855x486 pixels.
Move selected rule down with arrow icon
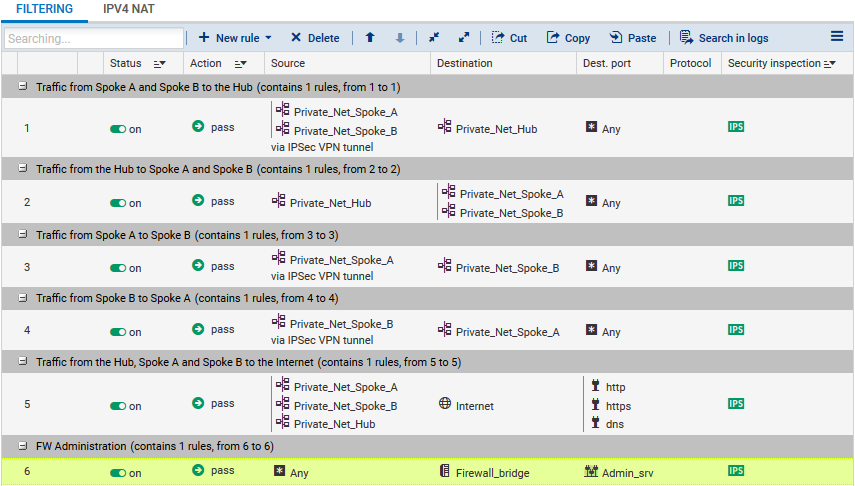coord(400,38)
